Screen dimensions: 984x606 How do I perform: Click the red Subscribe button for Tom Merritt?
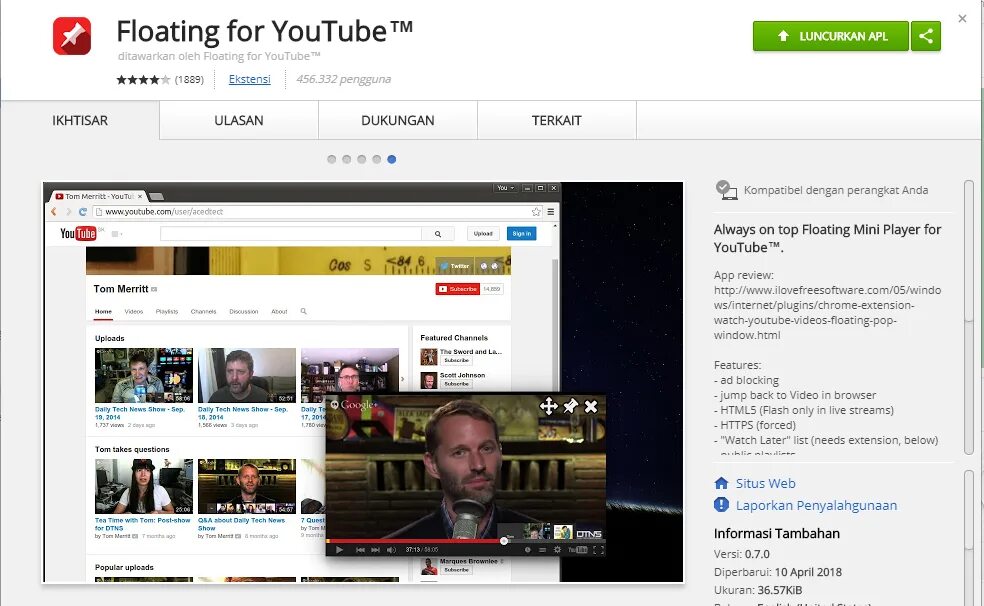458,289
